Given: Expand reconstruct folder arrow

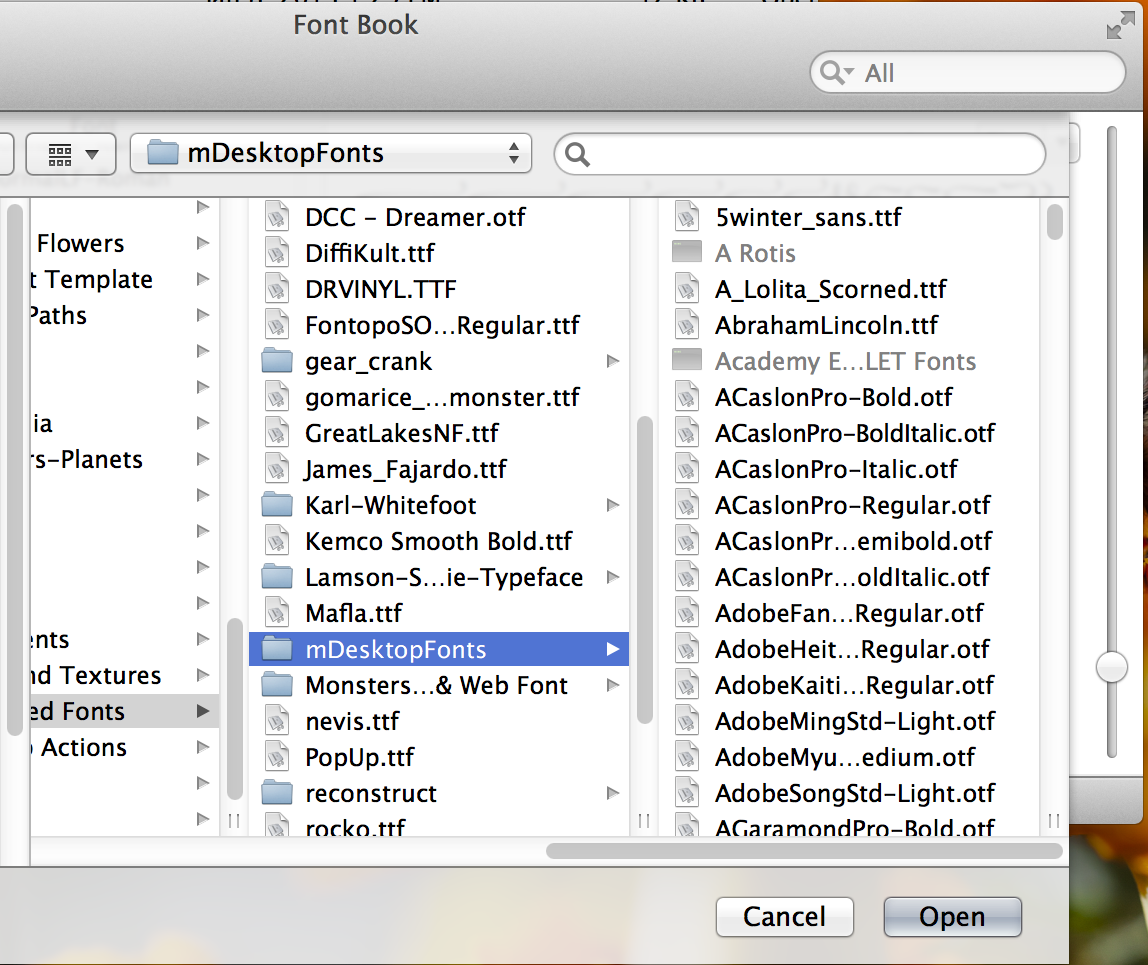Looking at the screenshot, I should 613,793.
